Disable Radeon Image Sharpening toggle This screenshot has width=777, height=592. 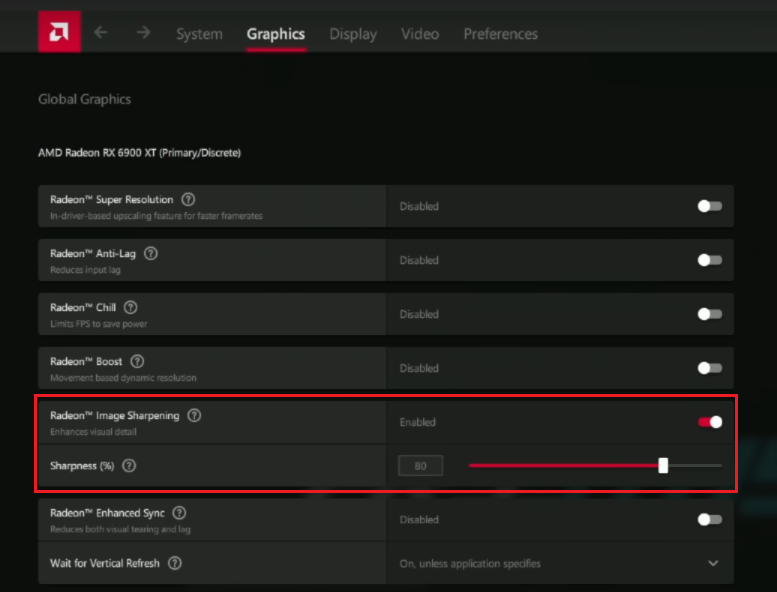point(709,422)
